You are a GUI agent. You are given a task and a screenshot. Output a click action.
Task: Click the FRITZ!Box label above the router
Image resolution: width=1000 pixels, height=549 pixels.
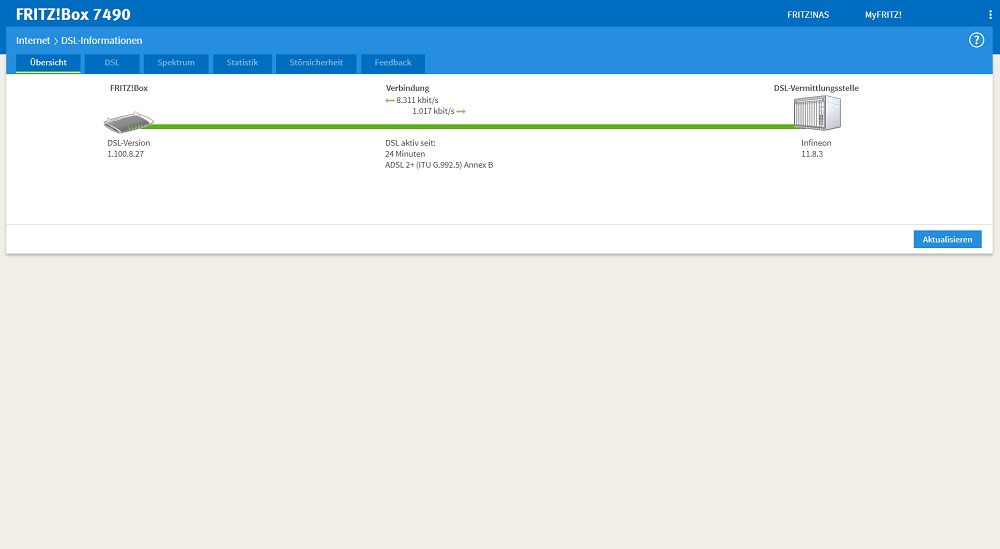coord(129,88)
